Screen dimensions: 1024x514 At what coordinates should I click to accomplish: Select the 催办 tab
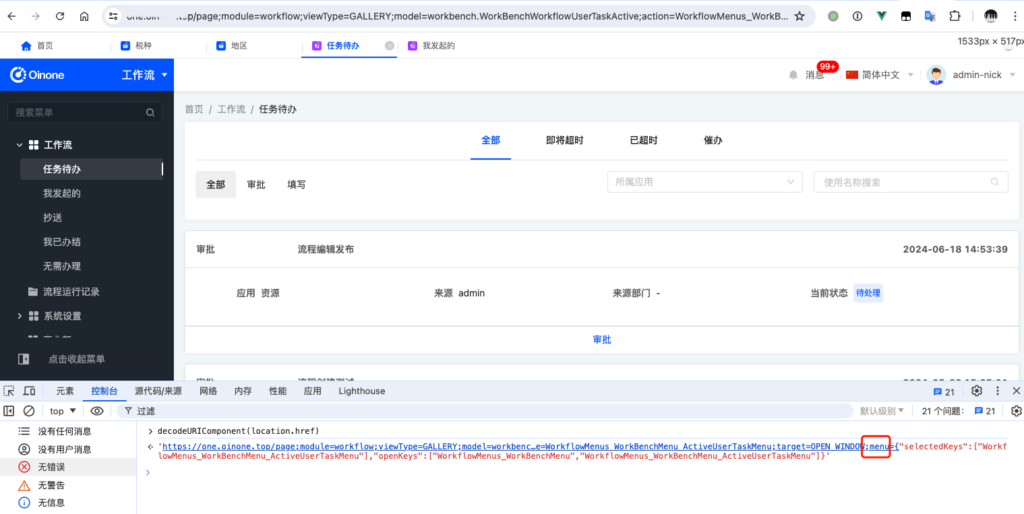coord(713,140)
